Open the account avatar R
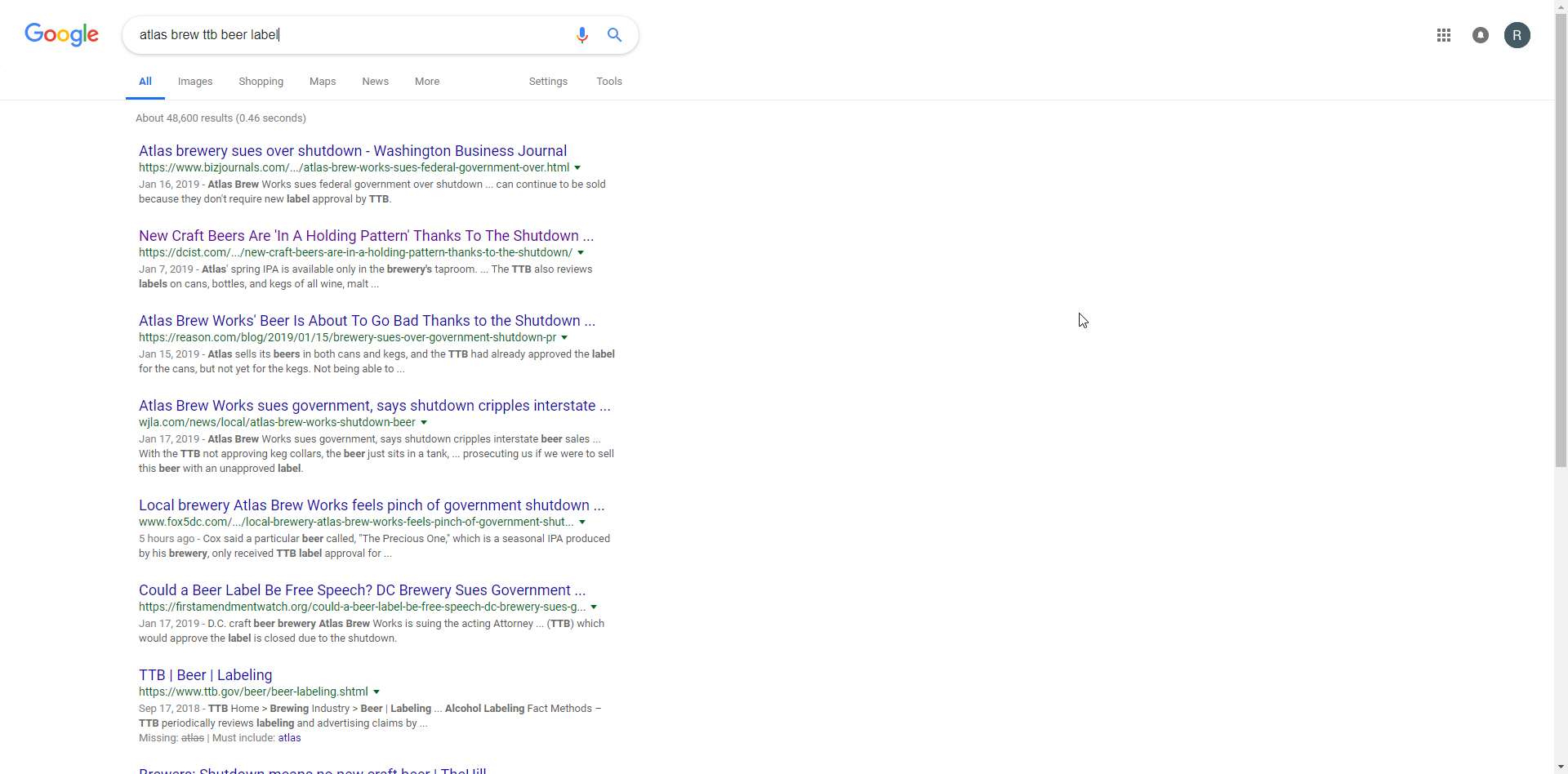Viewport: 1568px width, 774px height. click(1517, 35)
